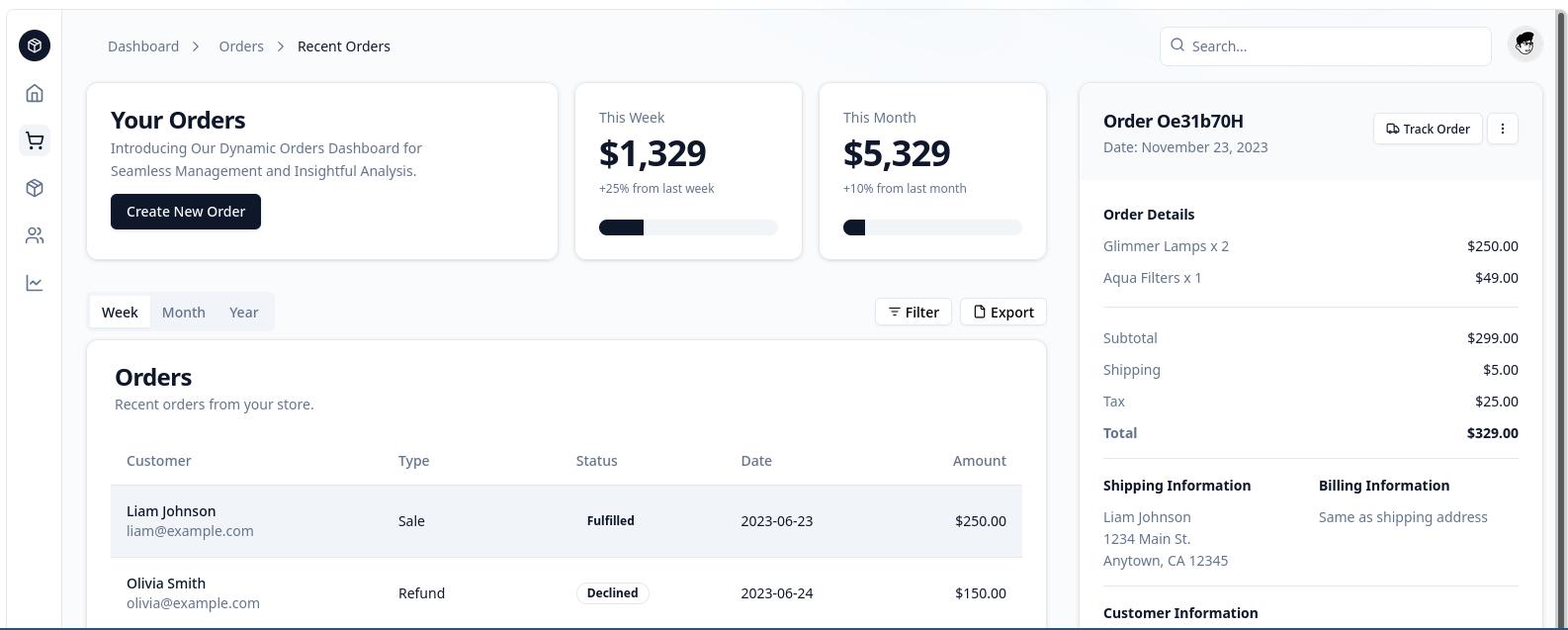1568x630 pixels.
Task: Open the three-dot menu for order Oe31b70H
Action: (x=1503, y=129)
